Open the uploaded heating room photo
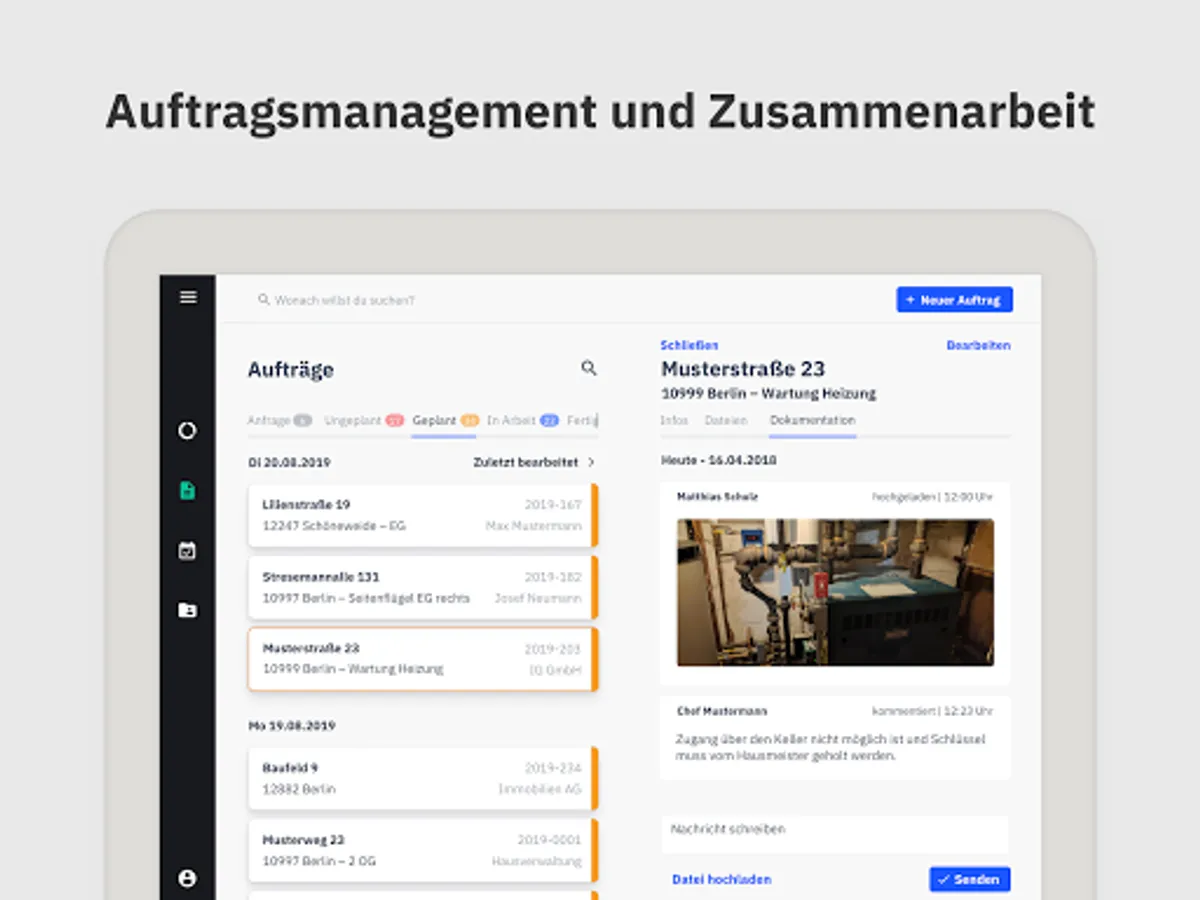This screenshot has height=900, width=1200. 835,592
